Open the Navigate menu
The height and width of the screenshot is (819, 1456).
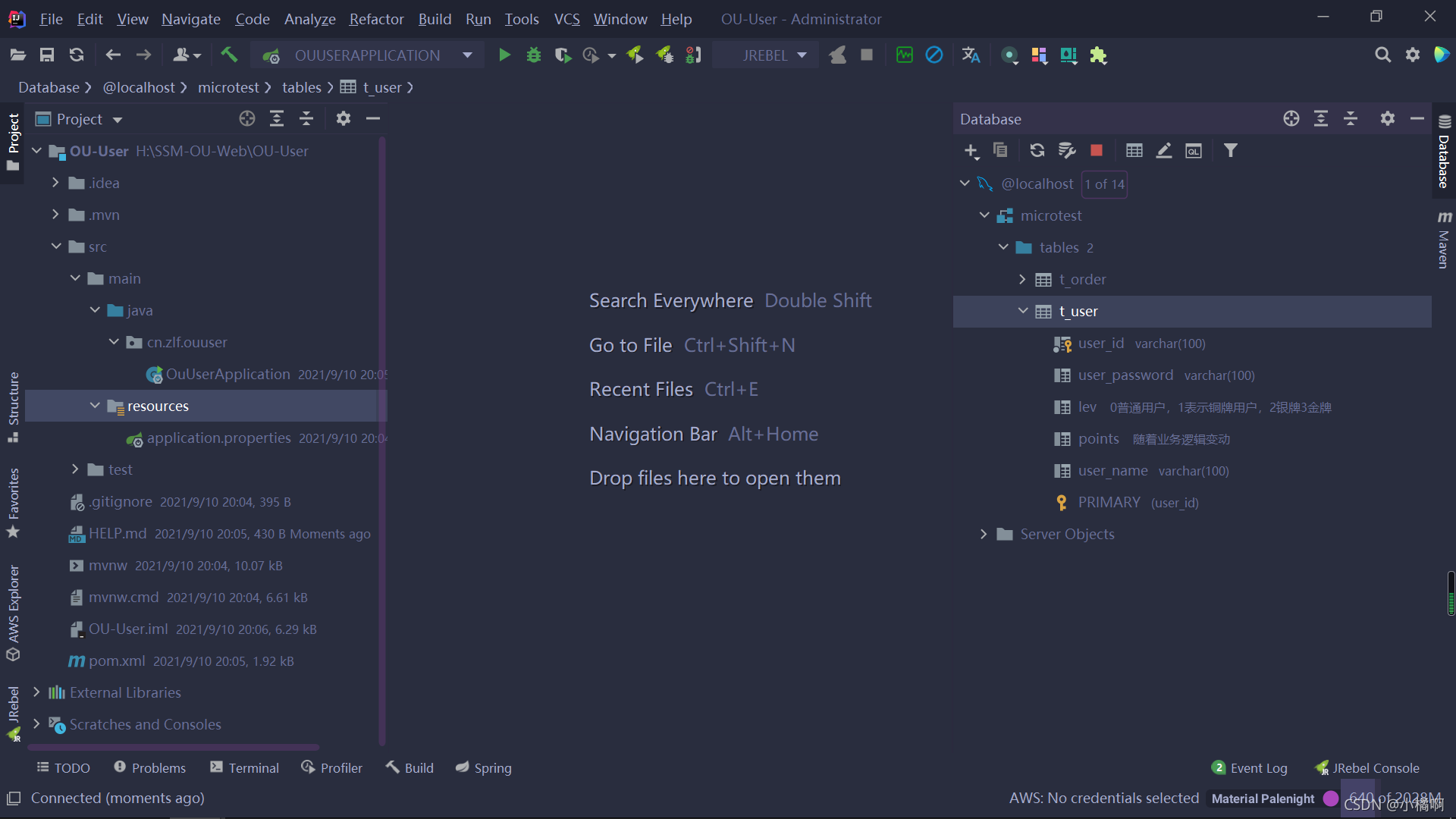[191, 18]
